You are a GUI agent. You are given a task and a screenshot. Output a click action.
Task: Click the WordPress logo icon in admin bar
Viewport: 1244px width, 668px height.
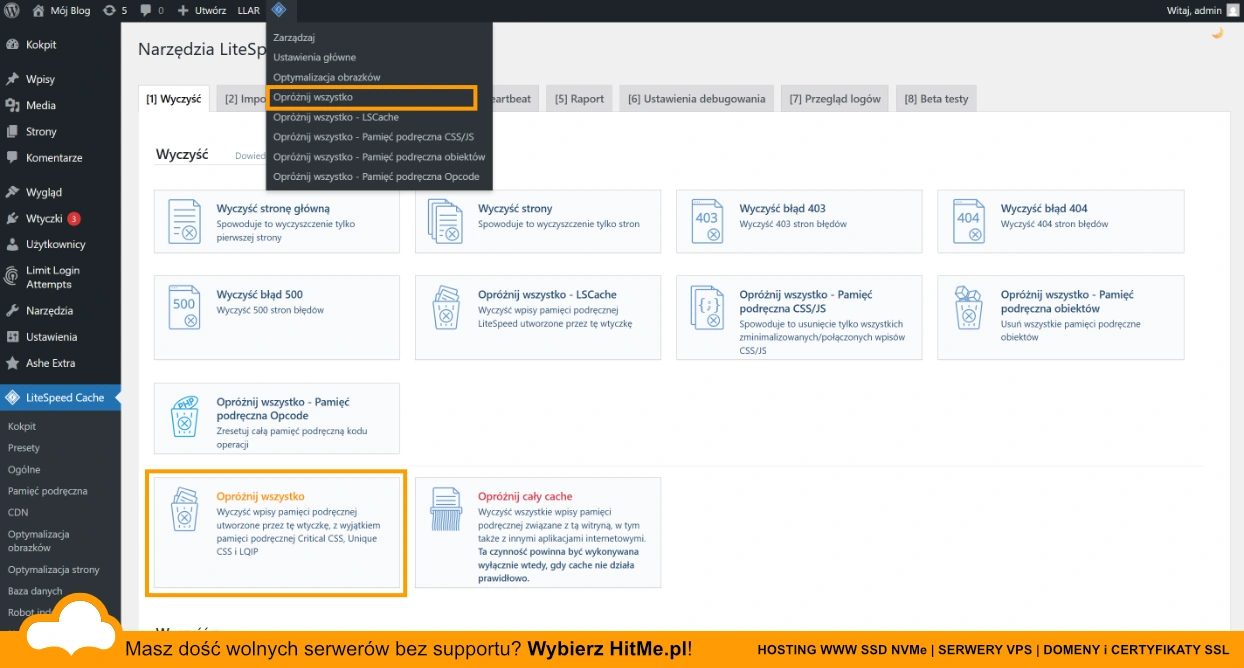pyautogui.click(x=13, y=10)
